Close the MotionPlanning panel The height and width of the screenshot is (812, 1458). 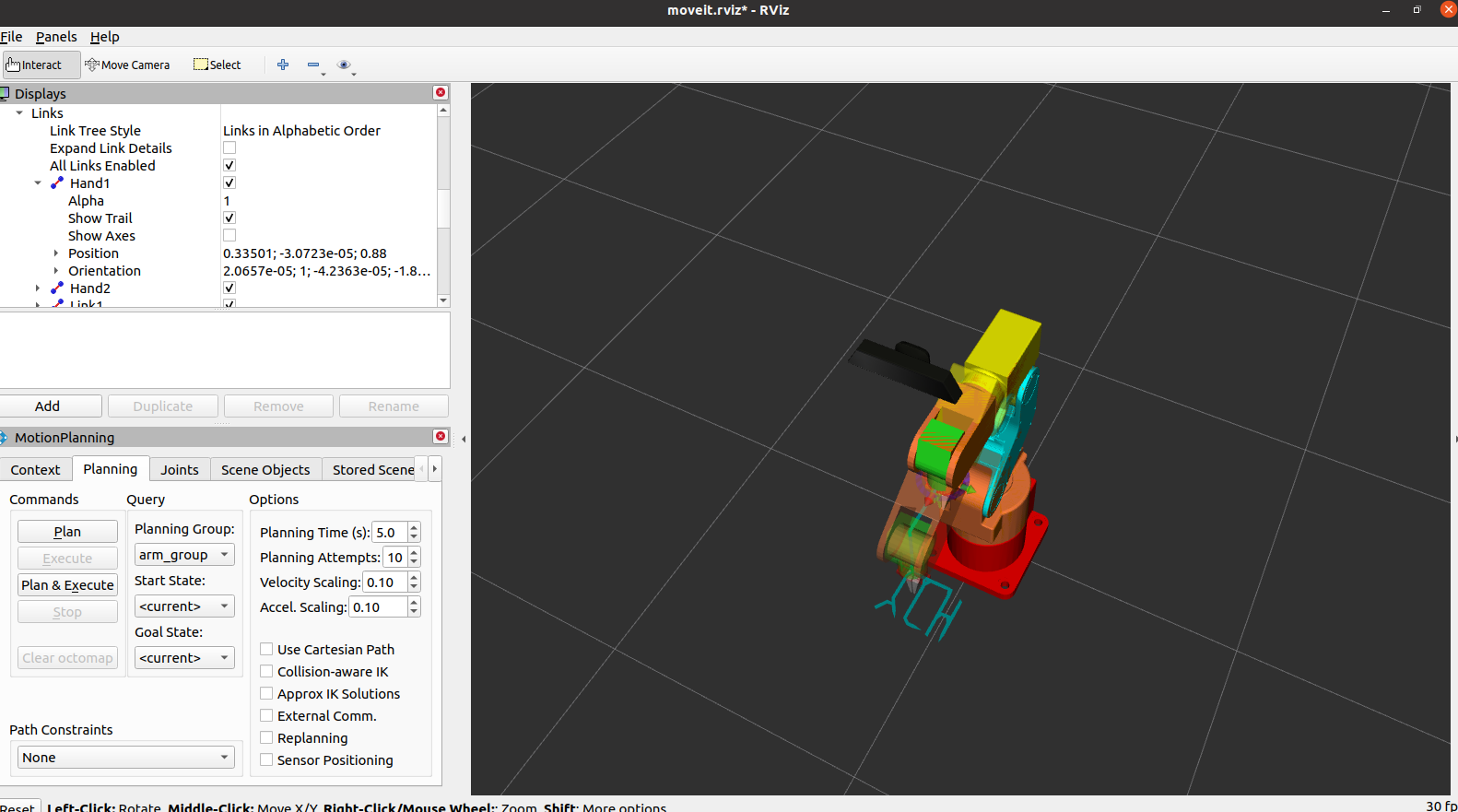point(441,437)
